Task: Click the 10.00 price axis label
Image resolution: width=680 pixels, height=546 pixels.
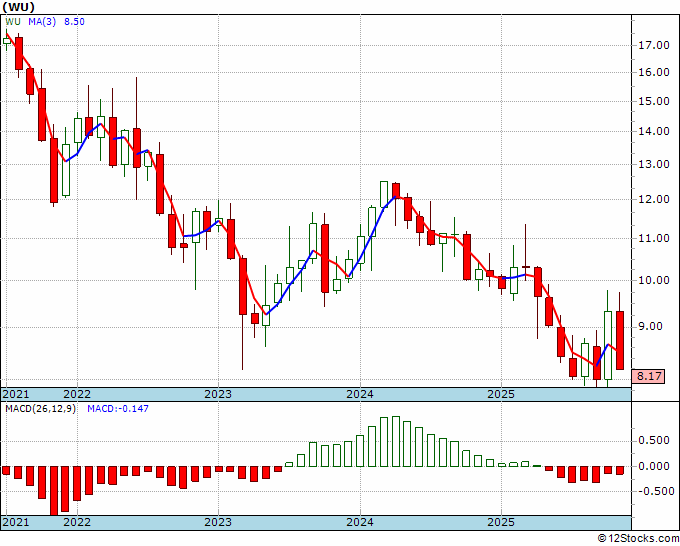Action: [654, 280]
